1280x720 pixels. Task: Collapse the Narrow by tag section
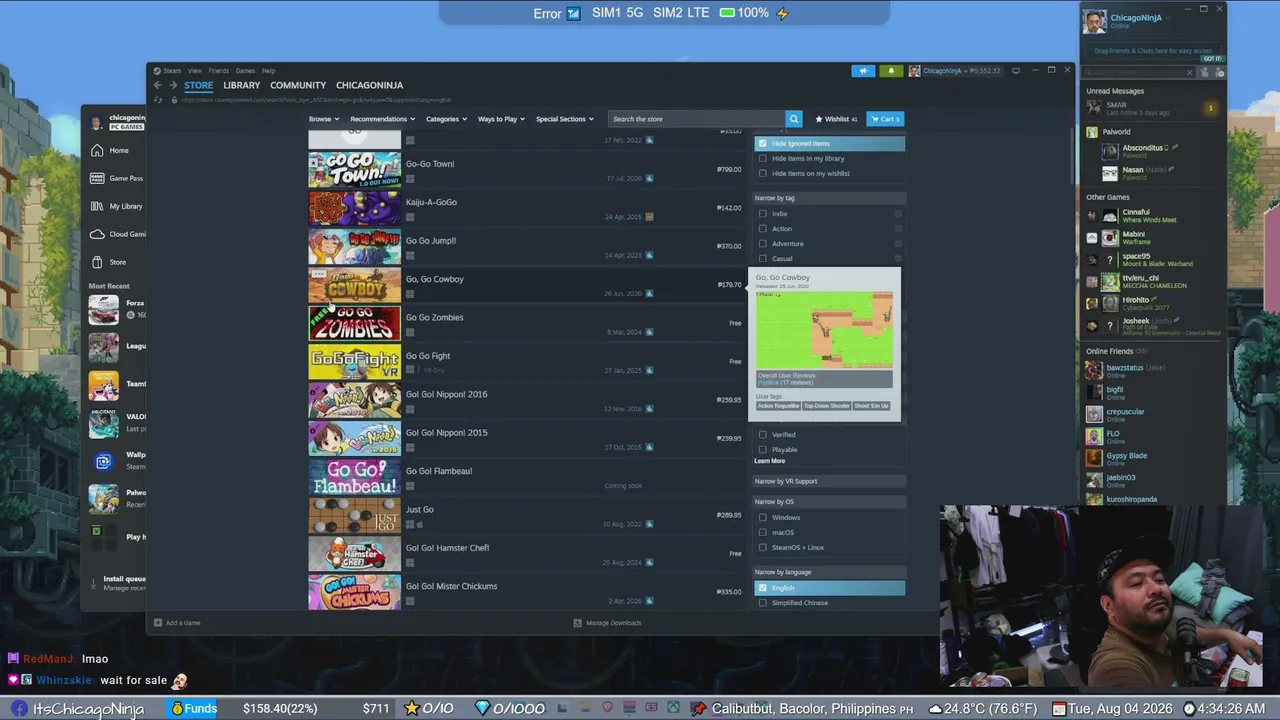pyautogui.click(x=829, y=198)
